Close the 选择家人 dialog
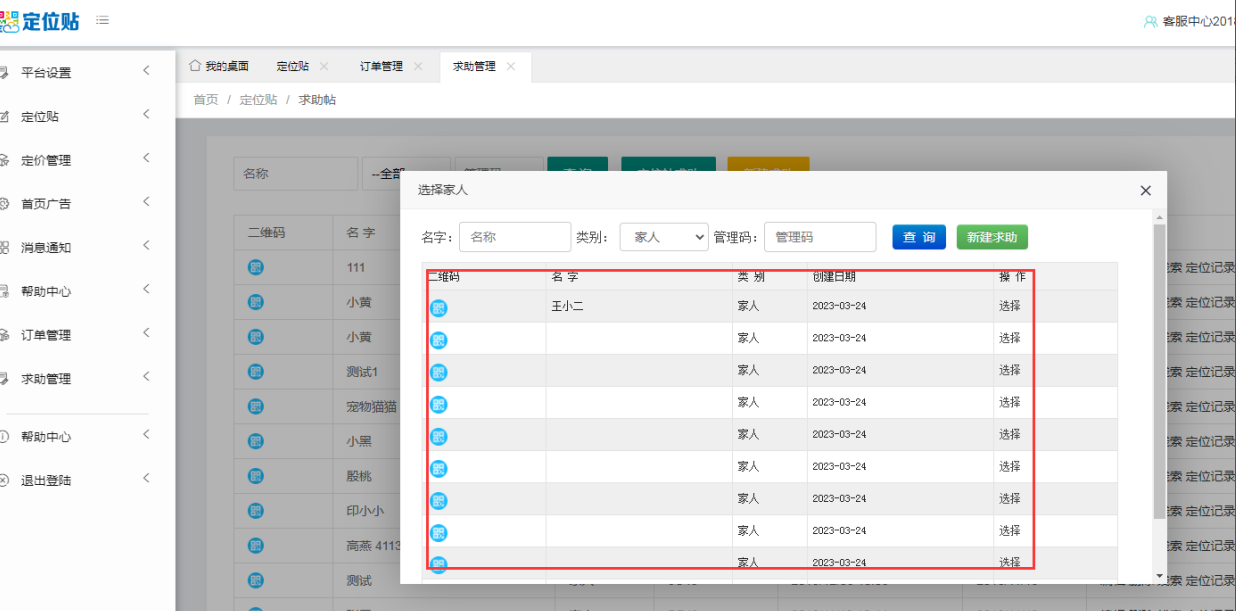The image size is (1236, 611). click(x=1146, y=190)
